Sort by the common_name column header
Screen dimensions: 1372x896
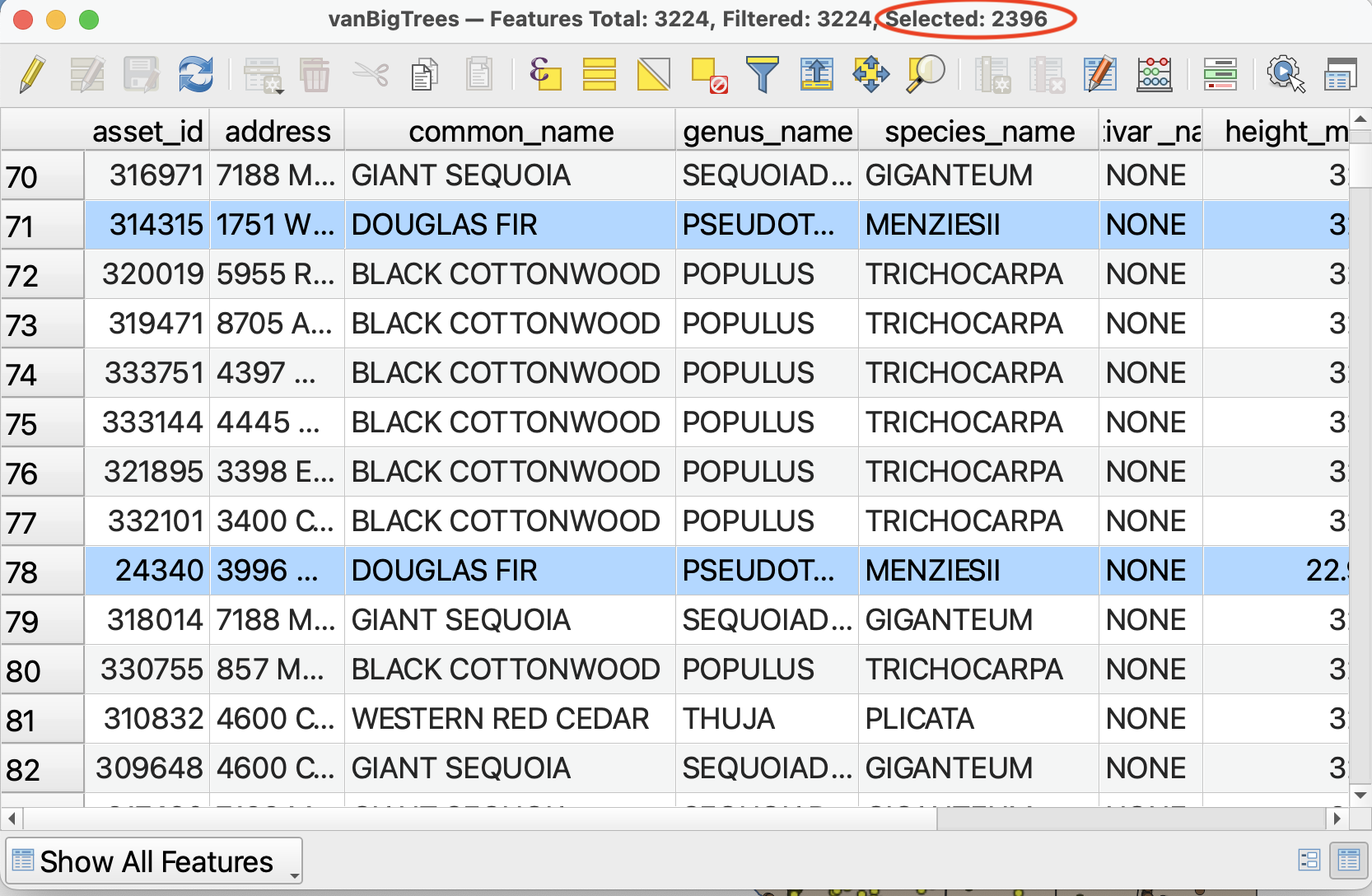pos(511,131)
